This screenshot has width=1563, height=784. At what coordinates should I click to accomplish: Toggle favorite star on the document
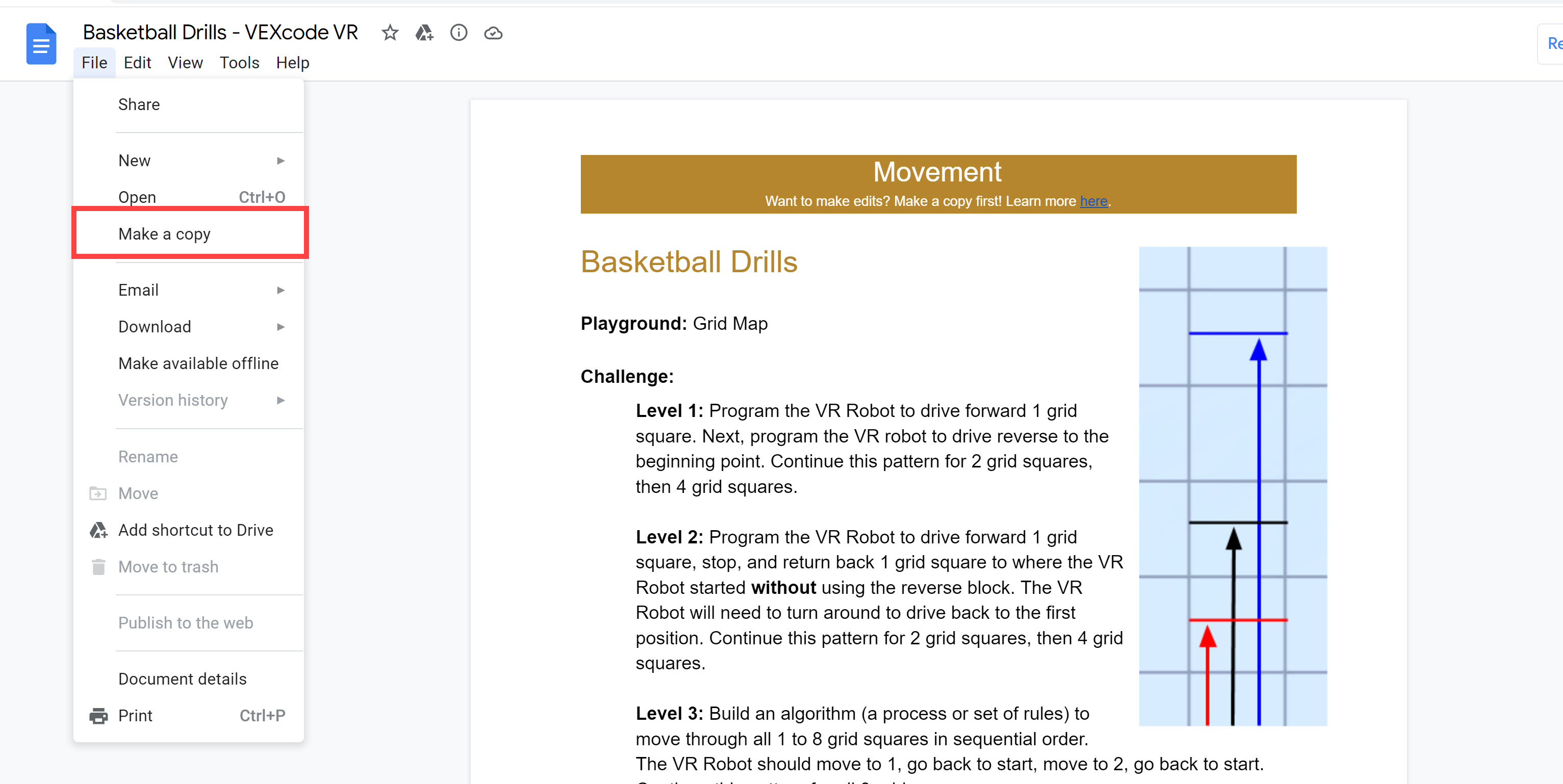tap(390, 33)
